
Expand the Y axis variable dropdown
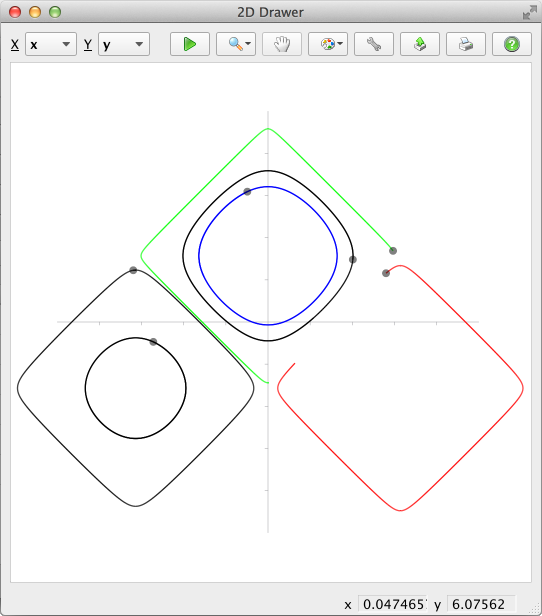pyautogui.click(x=124, y=44)
